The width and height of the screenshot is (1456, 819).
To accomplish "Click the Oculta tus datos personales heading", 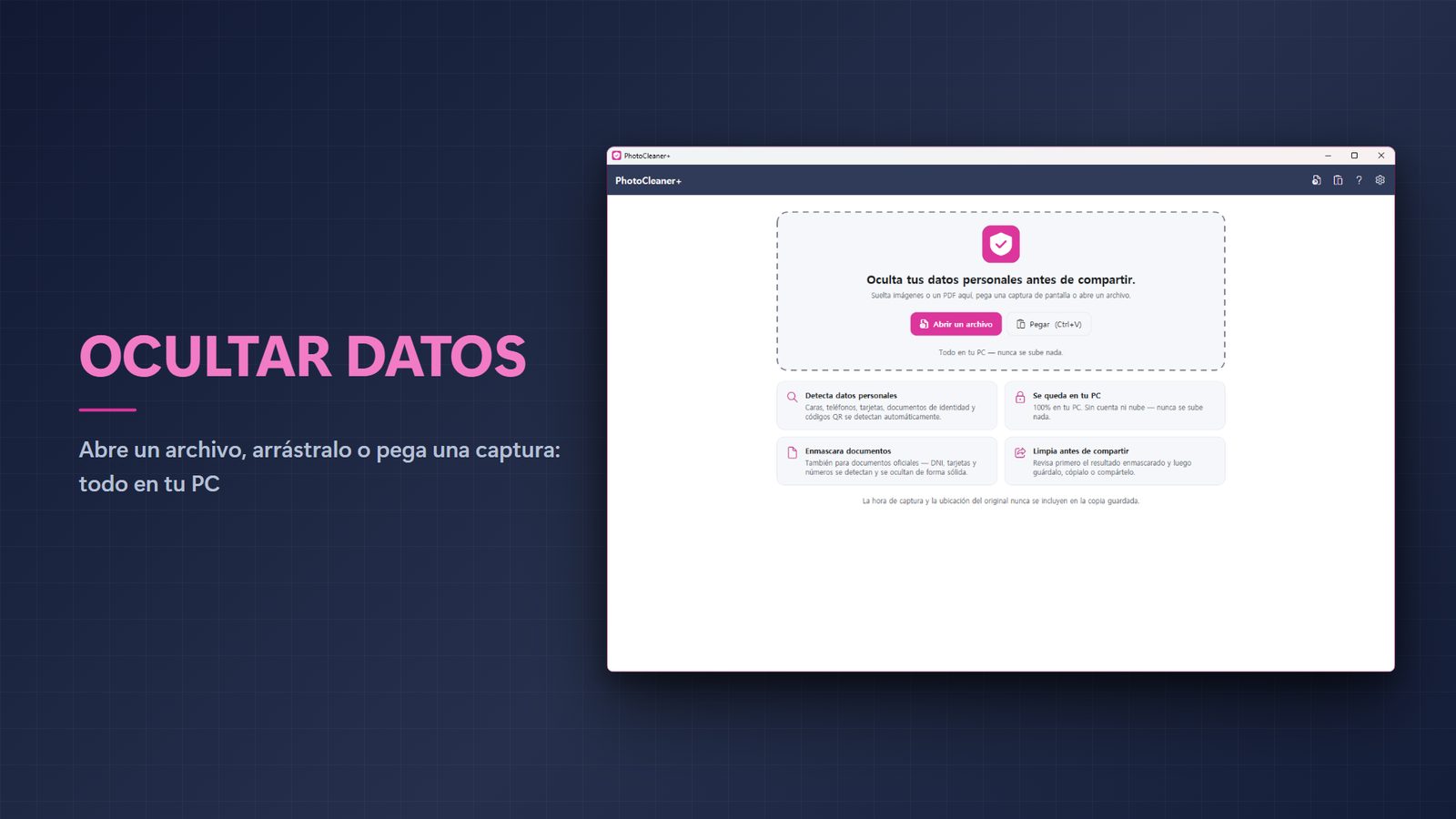I will pos(1000,279).
